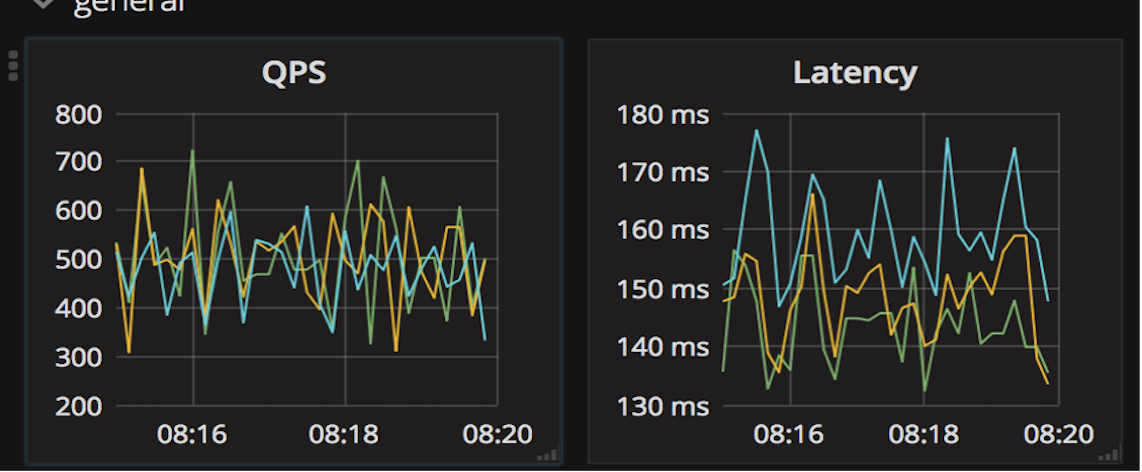Image resolution: width=1142 pixels, height=472 pixels.
Task: Click the 500 label on QPS axis
Action: (x=77, y=260)
